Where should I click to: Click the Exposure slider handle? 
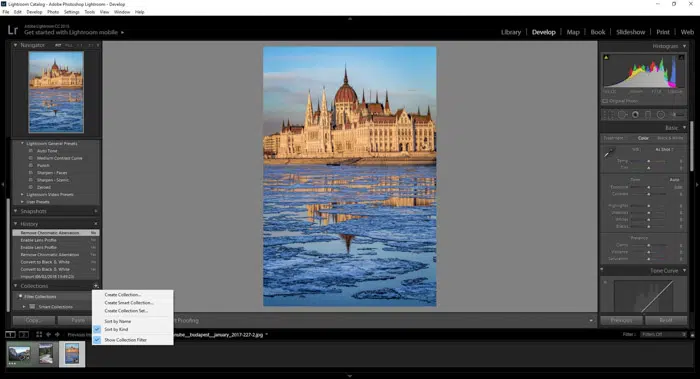(649, 187)
